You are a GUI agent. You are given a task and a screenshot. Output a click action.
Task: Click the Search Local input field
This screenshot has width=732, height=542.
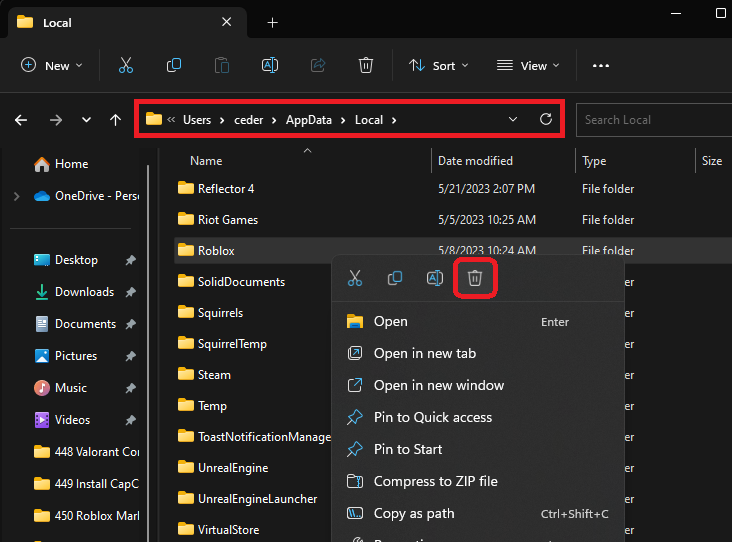[x=650, y=120]
